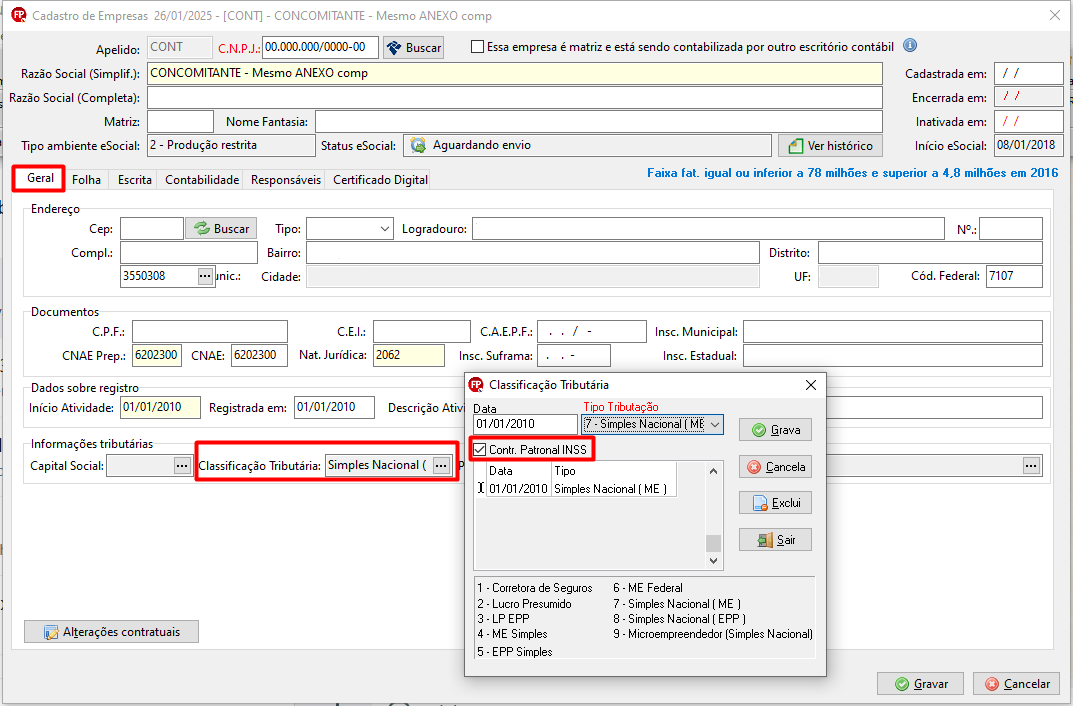The height and width of the screenshot is (706, 1073).
Task: Click scroll down arrow in classification list
Action: pyautogui.click(x=713, y=560)
